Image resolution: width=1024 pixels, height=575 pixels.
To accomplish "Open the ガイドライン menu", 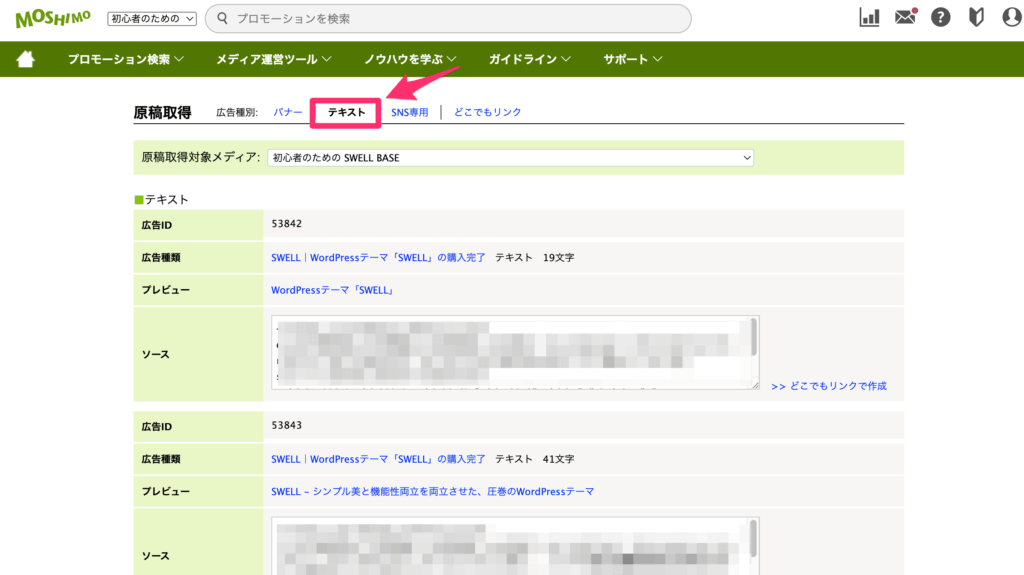I will point(529,59).
